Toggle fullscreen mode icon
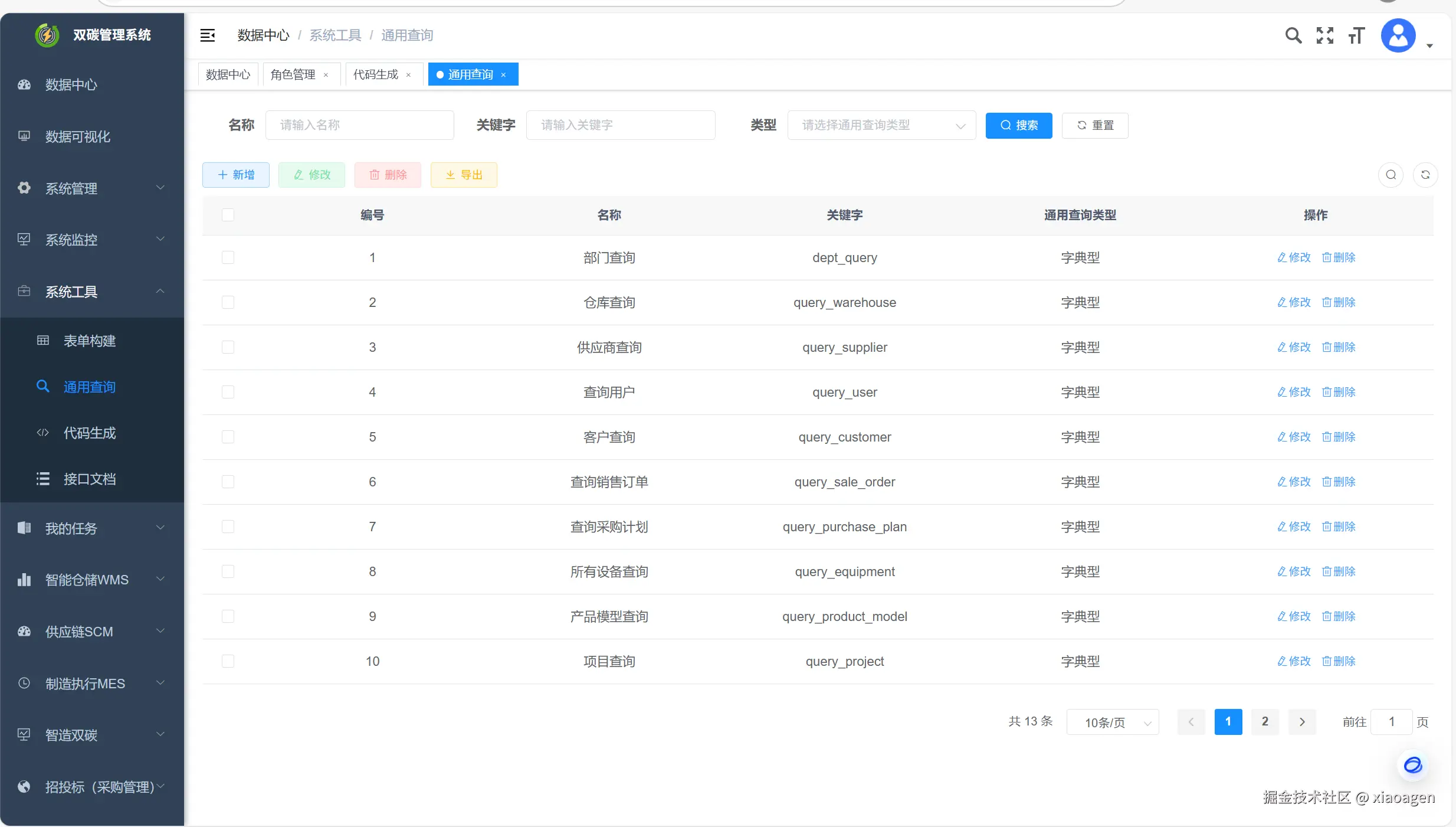 point(1324,35)
